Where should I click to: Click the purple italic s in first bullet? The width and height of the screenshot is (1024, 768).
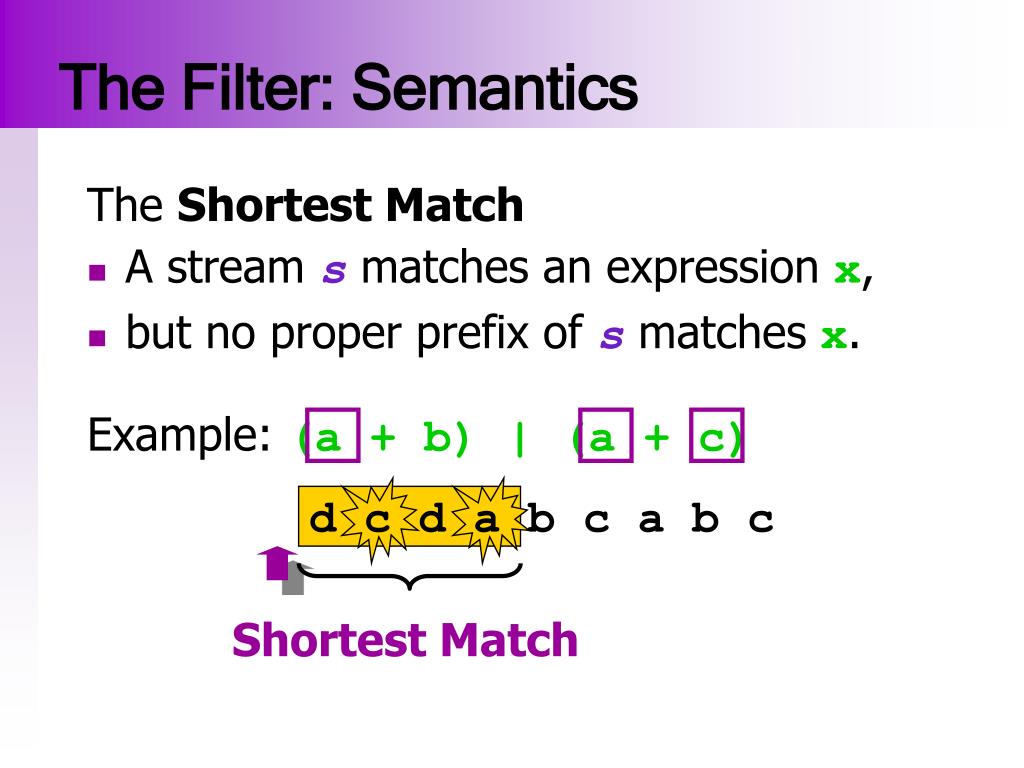click(x=334, y=271)
